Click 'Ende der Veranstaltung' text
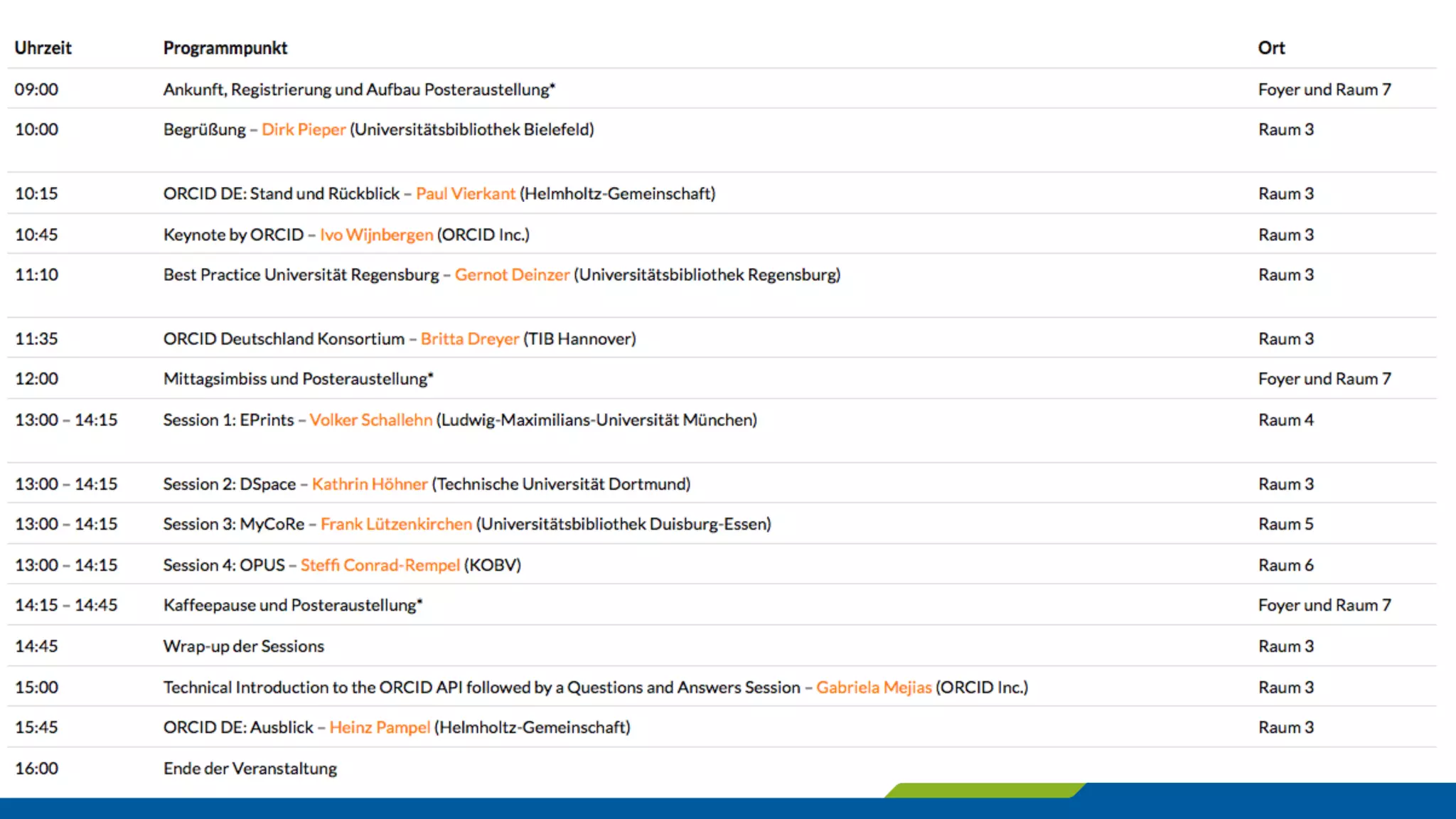 [x=250, y=769]
